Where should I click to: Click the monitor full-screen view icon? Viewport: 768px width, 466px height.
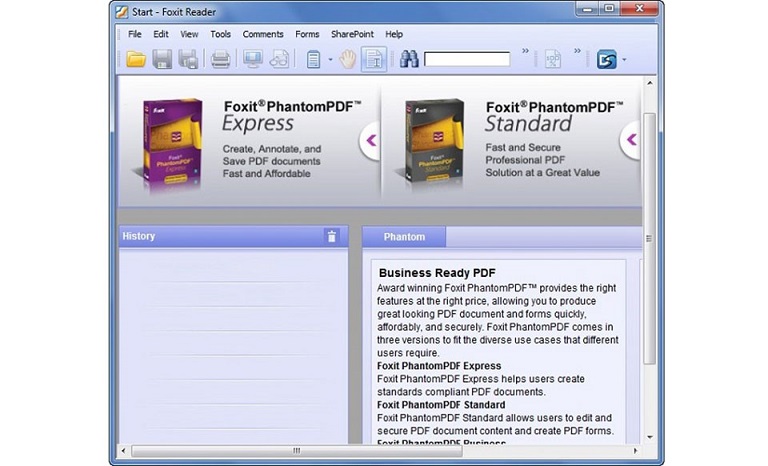tap(253, 59)
